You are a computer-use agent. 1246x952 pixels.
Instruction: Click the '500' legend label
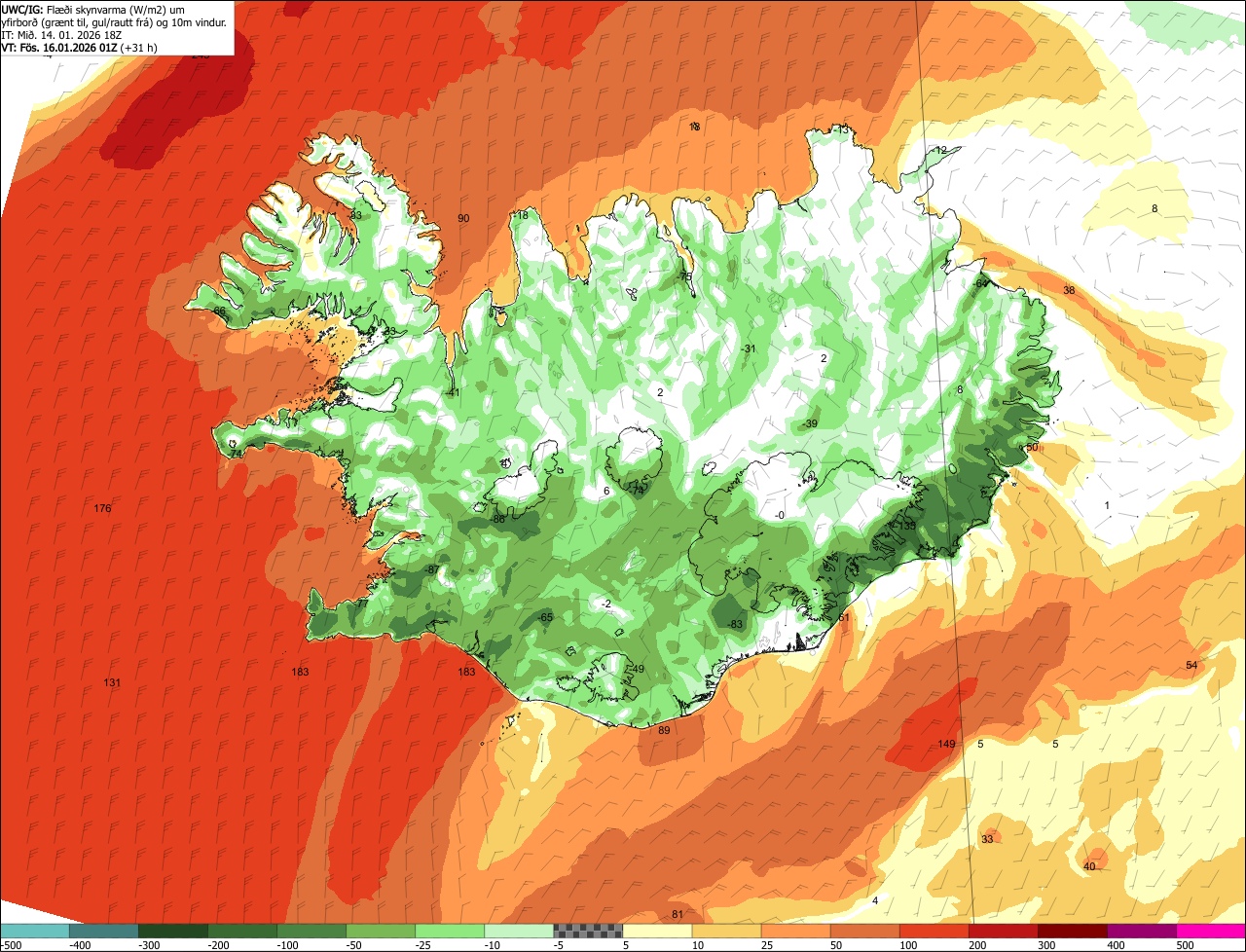tap(1185, 945)
